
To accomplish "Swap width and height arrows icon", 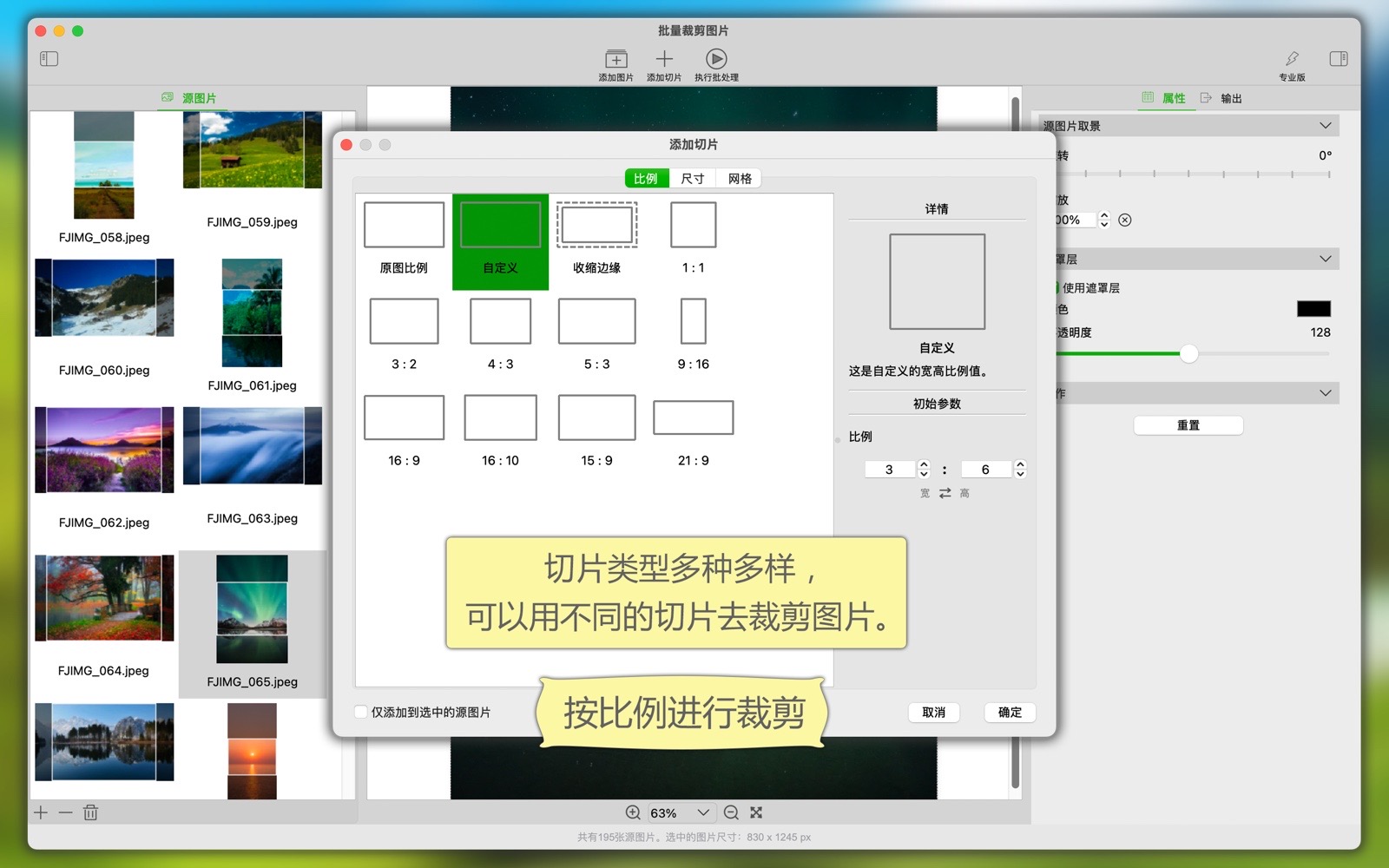I will tap(945, 493).
